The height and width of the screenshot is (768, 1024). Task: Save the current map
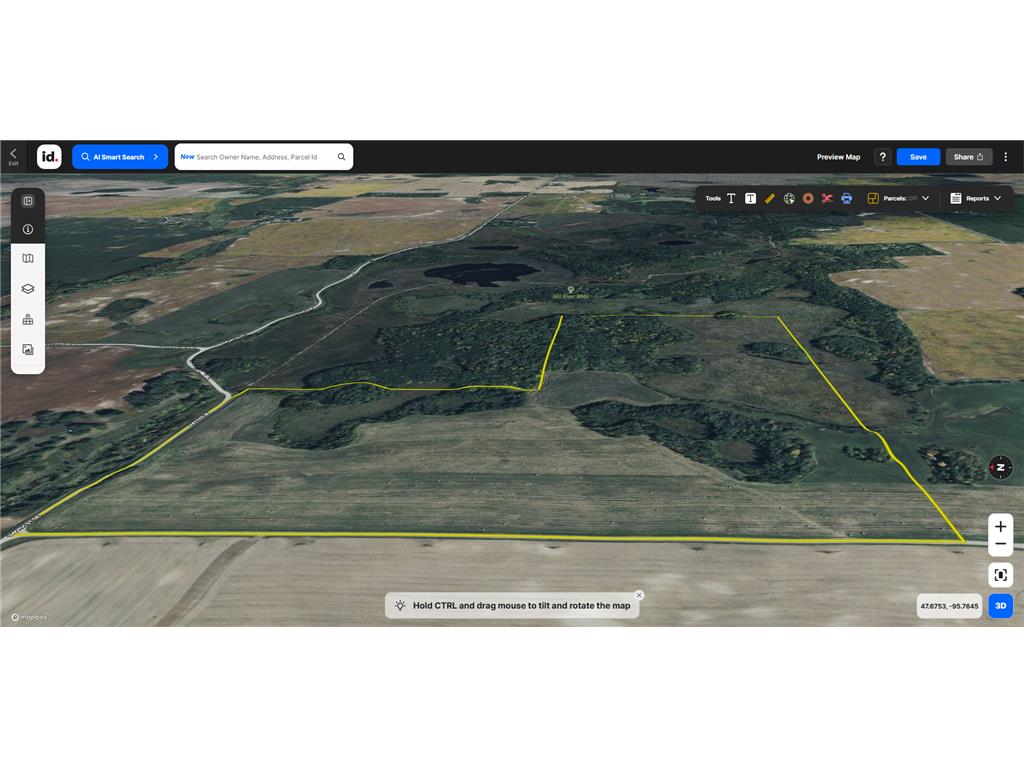tap(918, 157)
